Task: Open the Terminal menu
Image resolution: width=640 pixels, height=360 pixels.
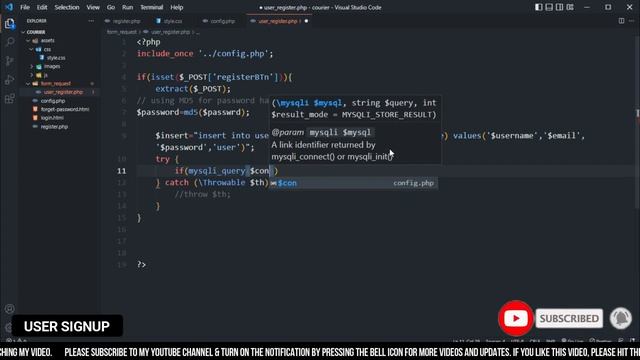Action: 151,7
